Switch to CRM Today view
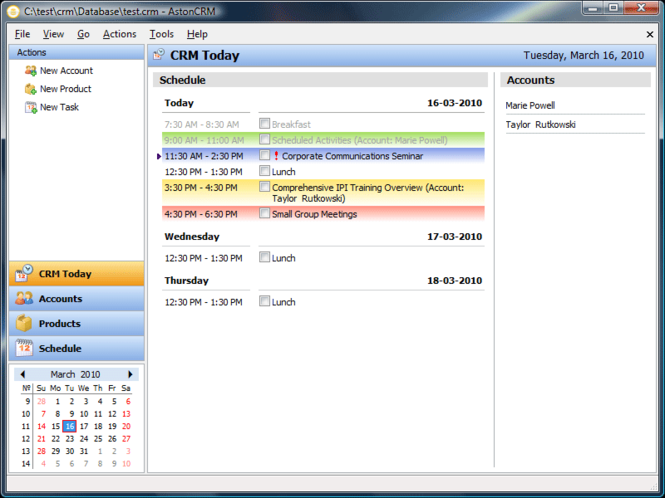This screenshot has width=665, height=498. coord(76,274)
